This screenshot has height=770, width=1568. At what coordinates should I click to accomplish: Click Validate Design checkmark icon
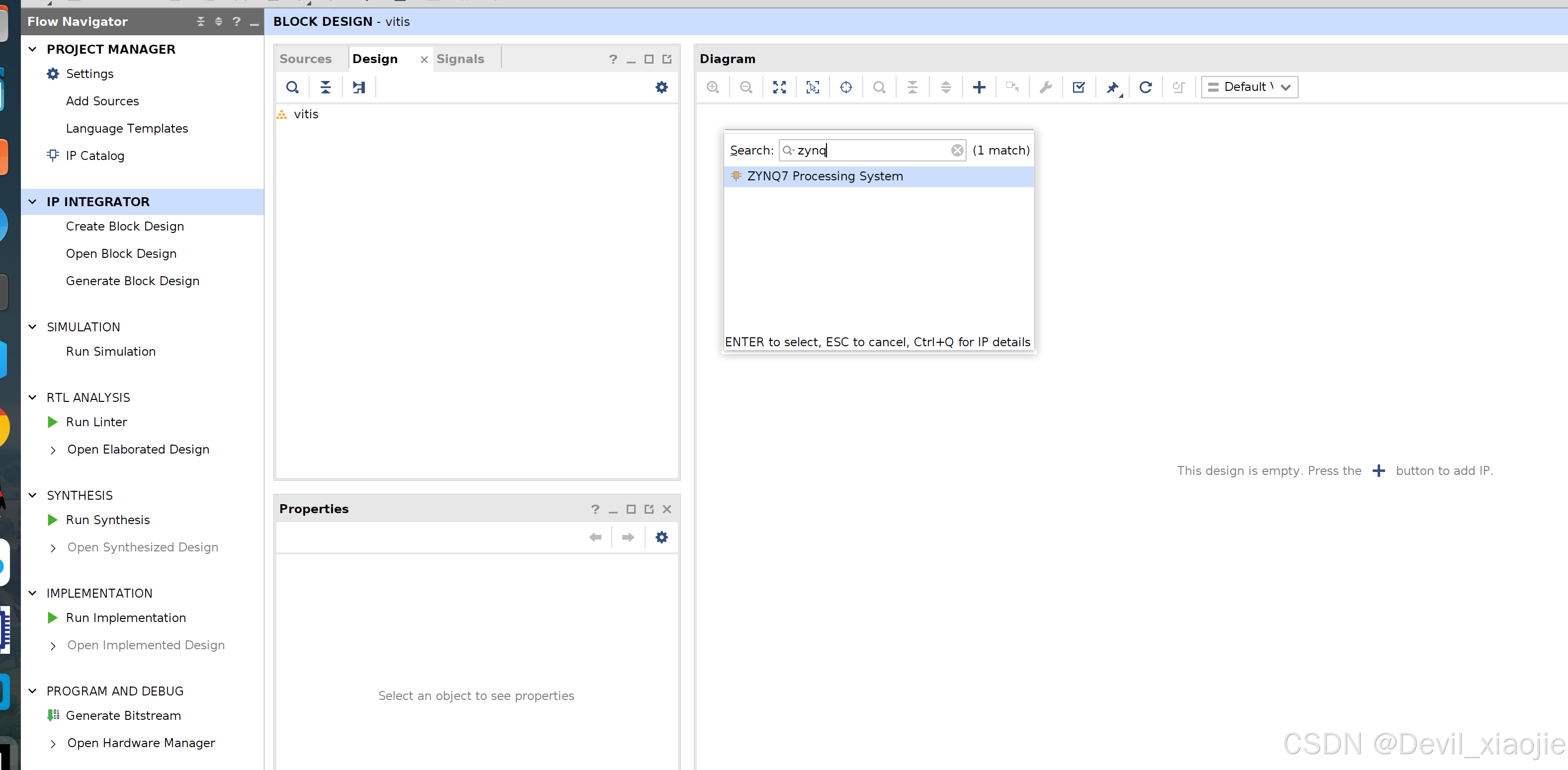1078,87
